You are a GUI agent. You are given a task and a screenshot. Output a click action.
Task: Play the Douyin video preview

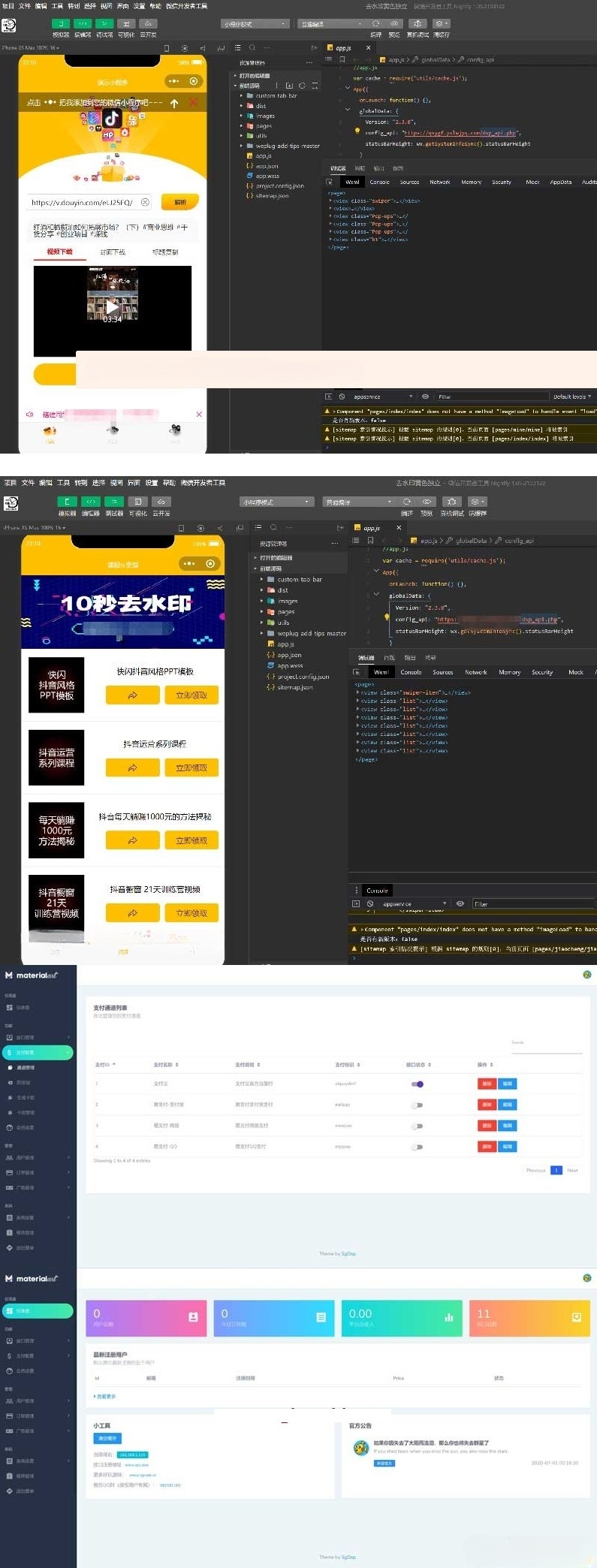(112, 306)
